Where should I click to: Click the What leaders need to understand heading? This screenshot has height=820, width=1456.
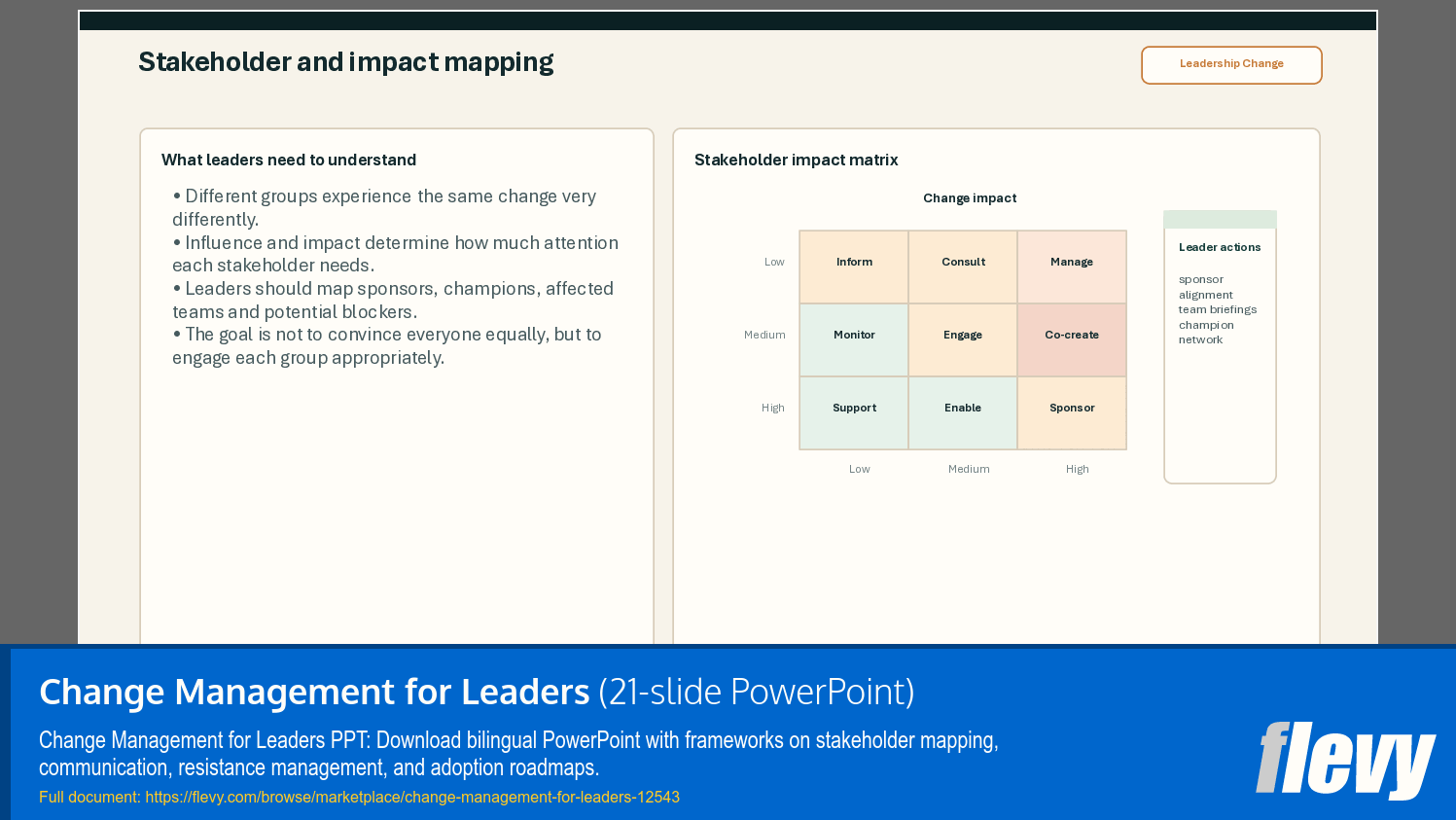click(289, 160)
